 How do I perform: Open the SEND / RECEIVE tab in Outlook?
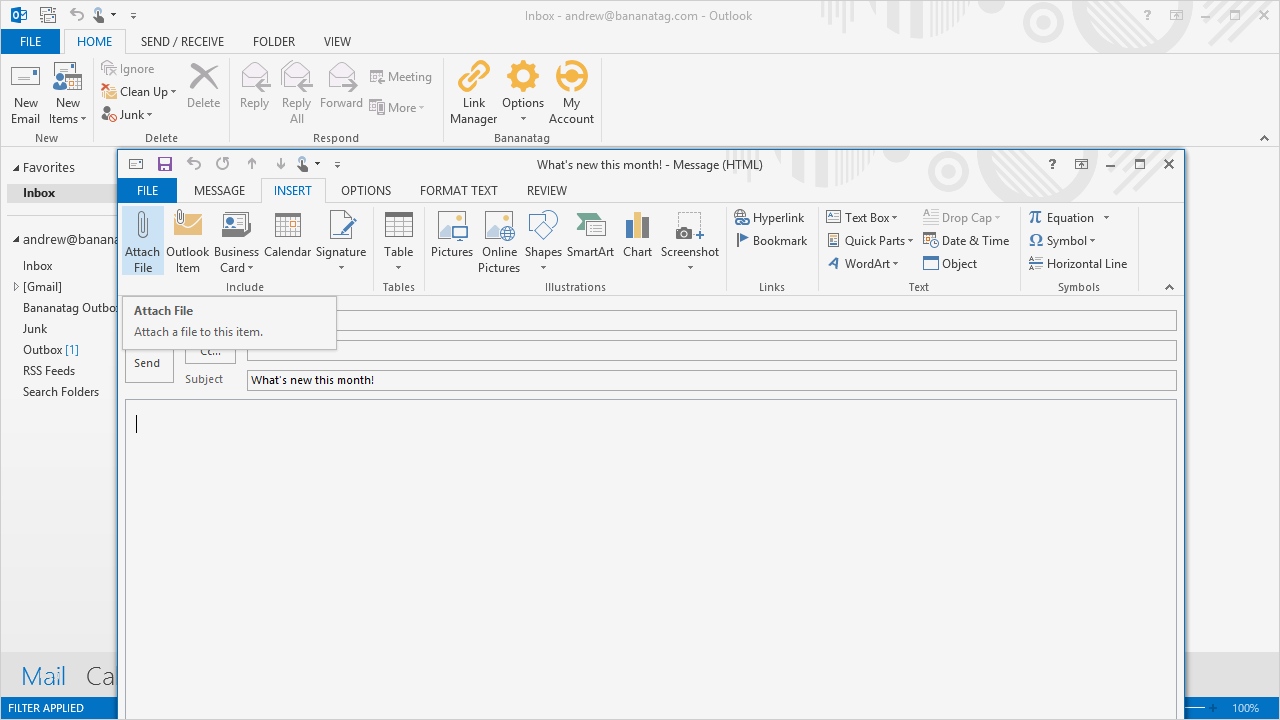point(182,42)
